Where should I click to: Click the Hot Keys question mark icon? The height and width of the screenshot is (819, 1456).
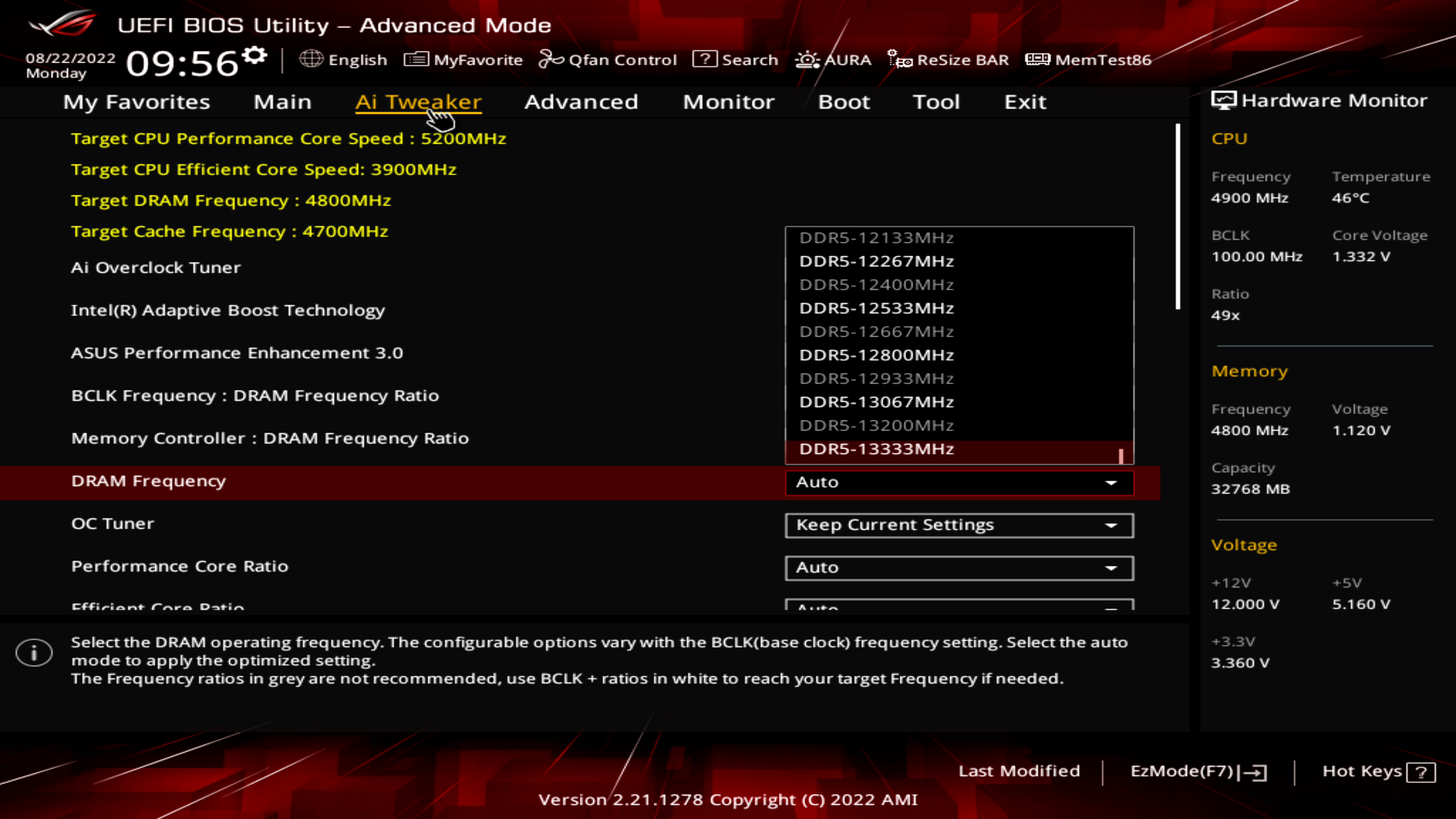1421,772
